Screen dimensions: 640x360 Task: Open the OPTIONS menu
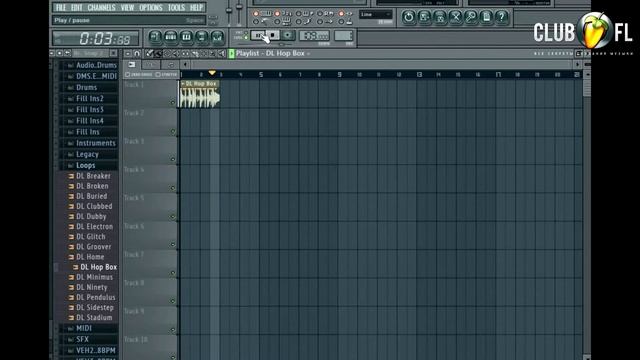point(151,7)
